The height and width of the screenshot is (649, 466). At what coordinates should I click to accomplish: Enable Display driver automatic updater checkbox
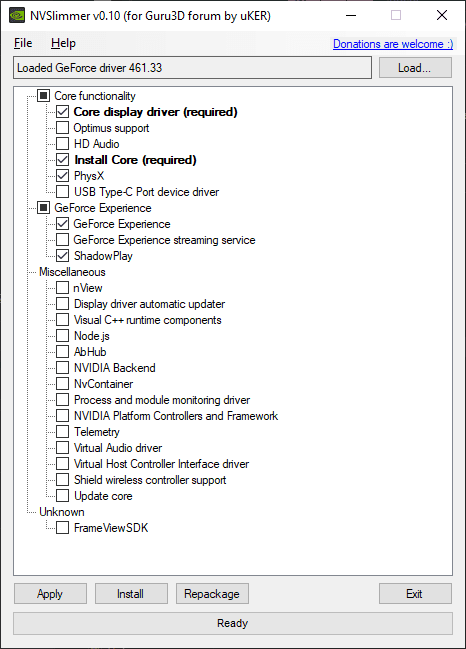pos(62,304)
